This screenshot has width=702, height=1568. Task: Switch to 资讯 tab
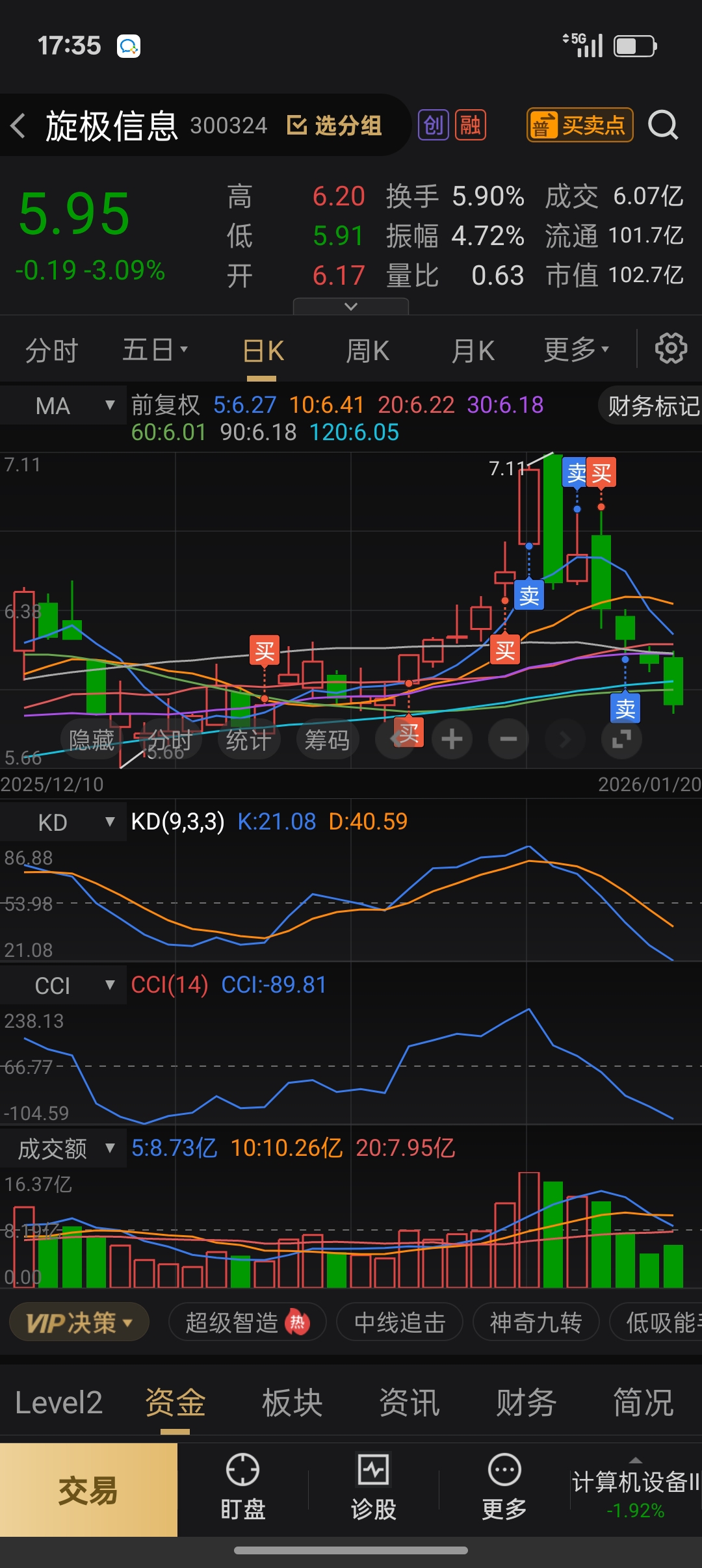pyautogui.click(x=409, y=1402)
